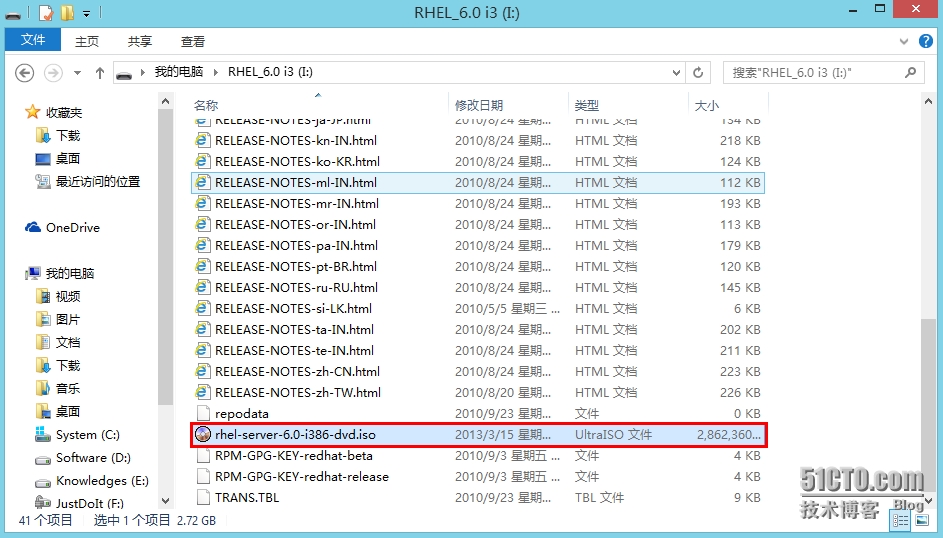943x538 pixels.
Task: Click the search magnifier icon
Action: click(x=911, y=72)
